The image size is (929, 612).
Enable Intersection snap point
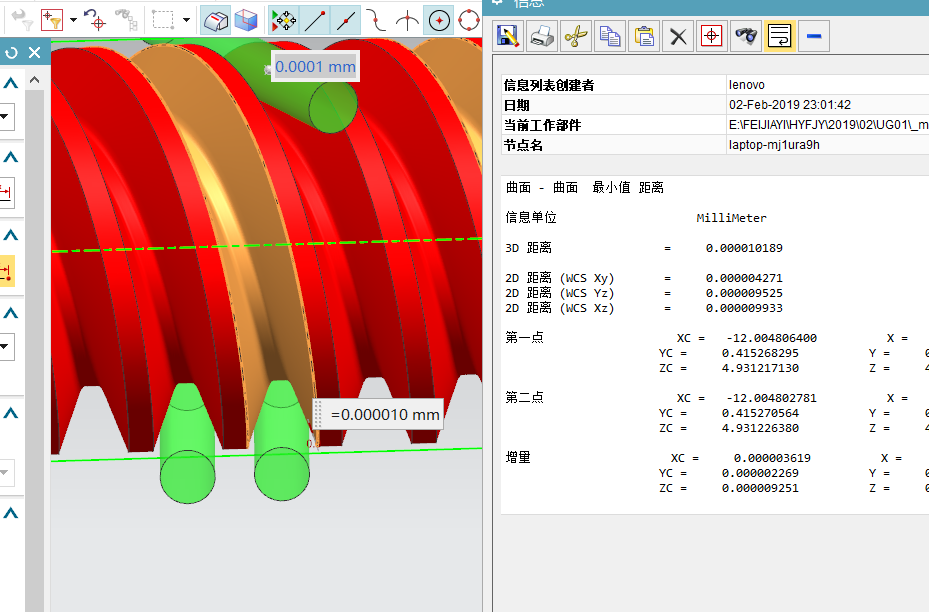[407, 20]
